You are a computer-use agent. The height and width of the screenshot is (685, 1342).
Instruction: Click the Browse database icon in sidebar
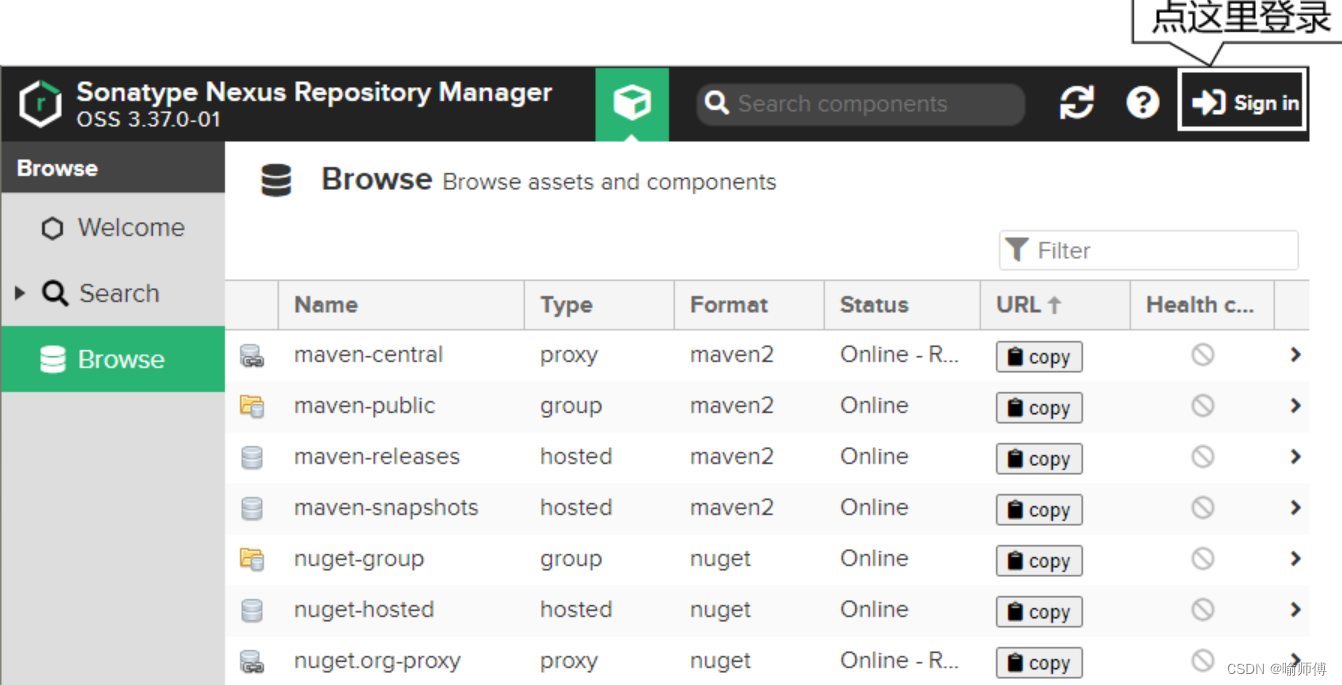coord(53,359)
